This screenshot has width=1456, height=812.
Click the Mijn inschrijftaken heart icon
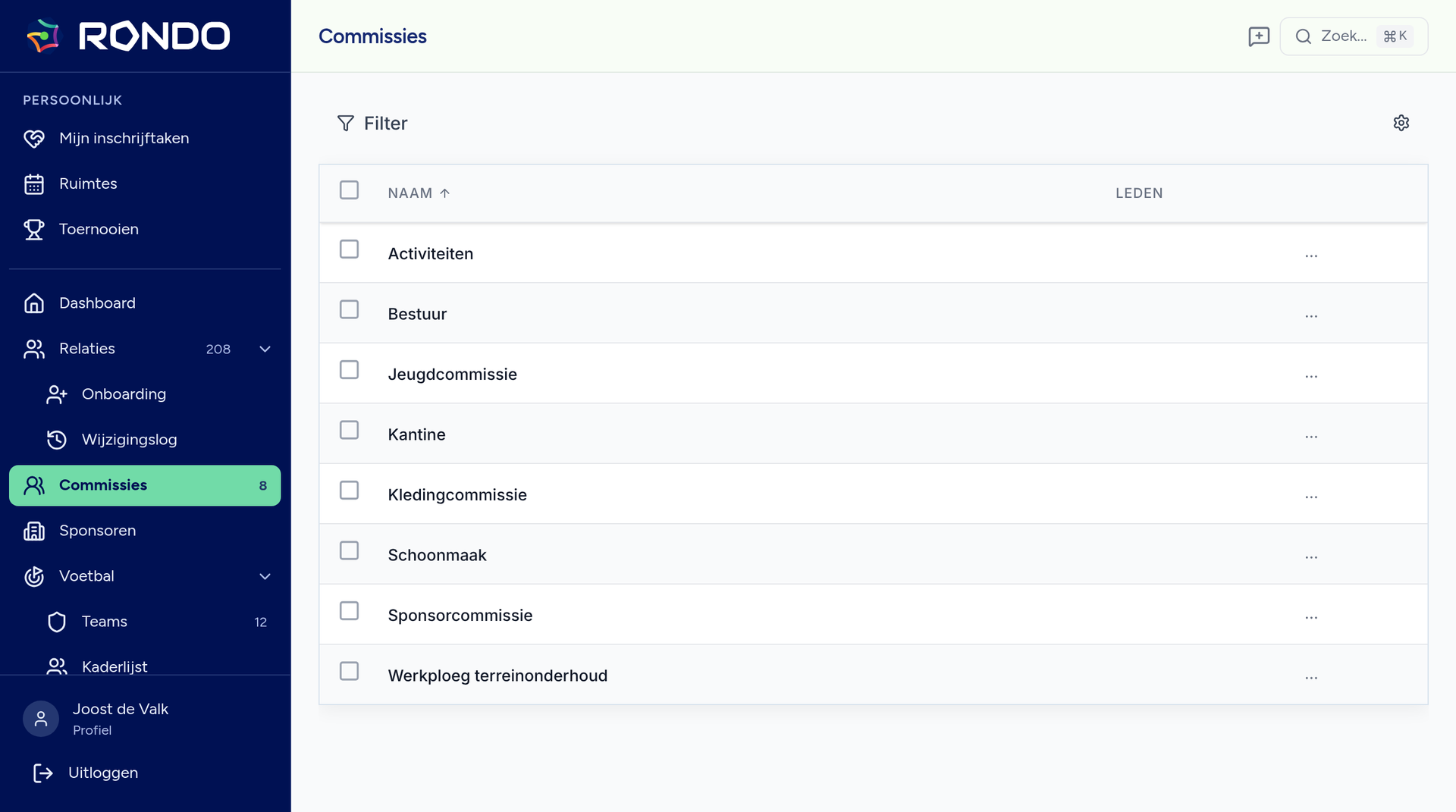coord(34,139)
